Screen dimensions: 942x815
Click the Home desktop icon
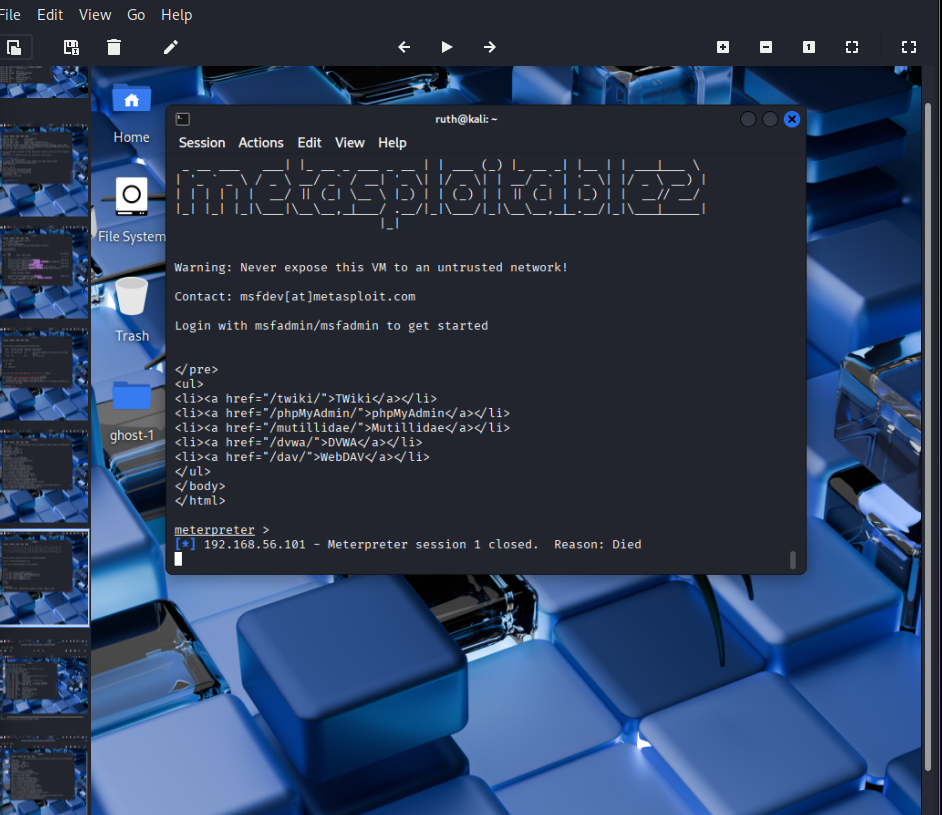tap(132, 114)
